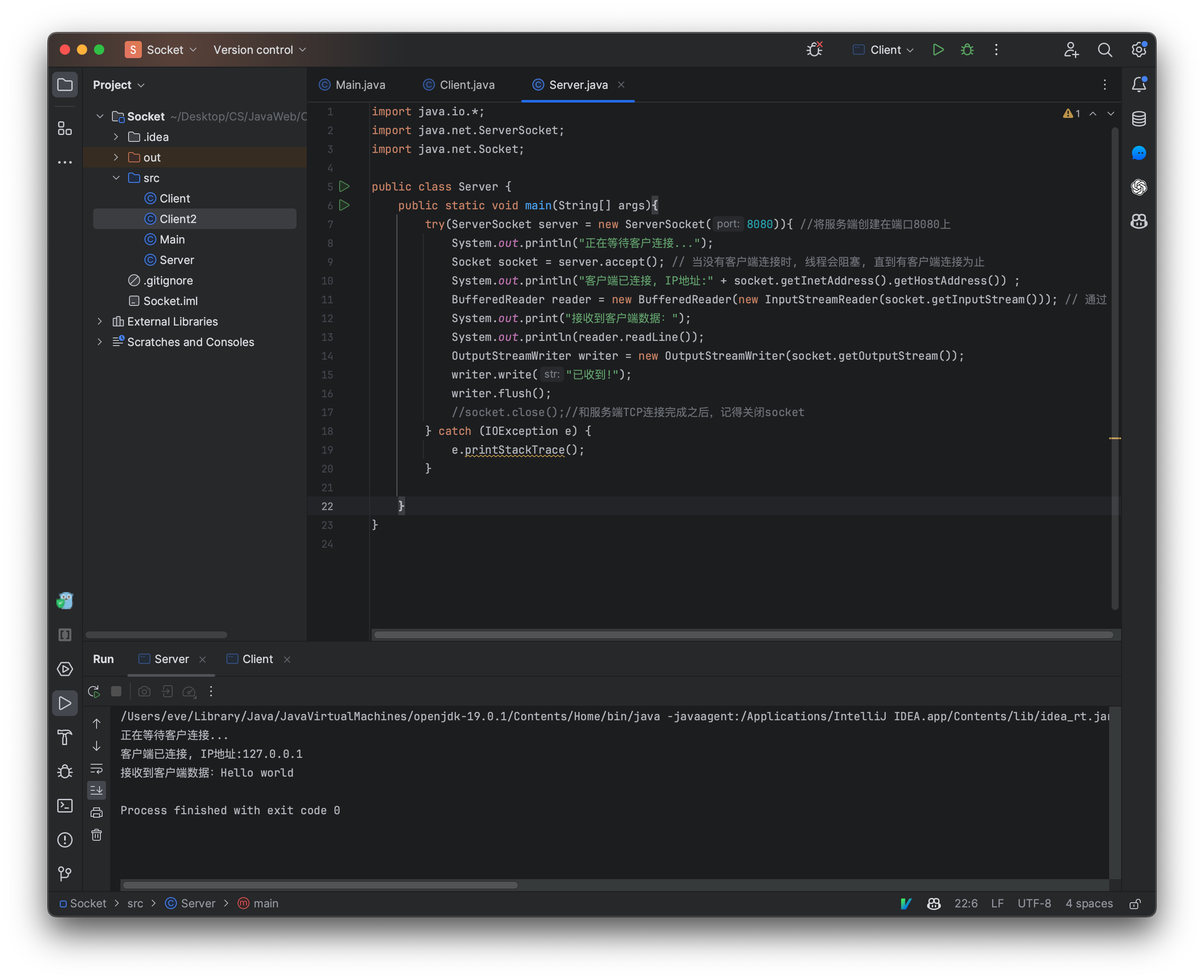Expand External Libraries in the project tree

(100, 321)
